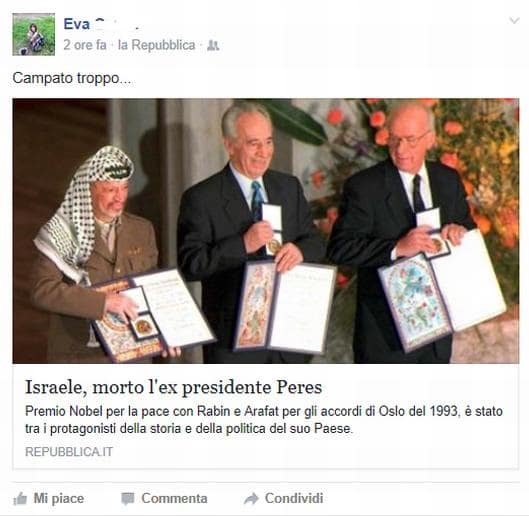Visit the 'la Repubblica' page link
529x516 pixels.
tap(157, 45)
